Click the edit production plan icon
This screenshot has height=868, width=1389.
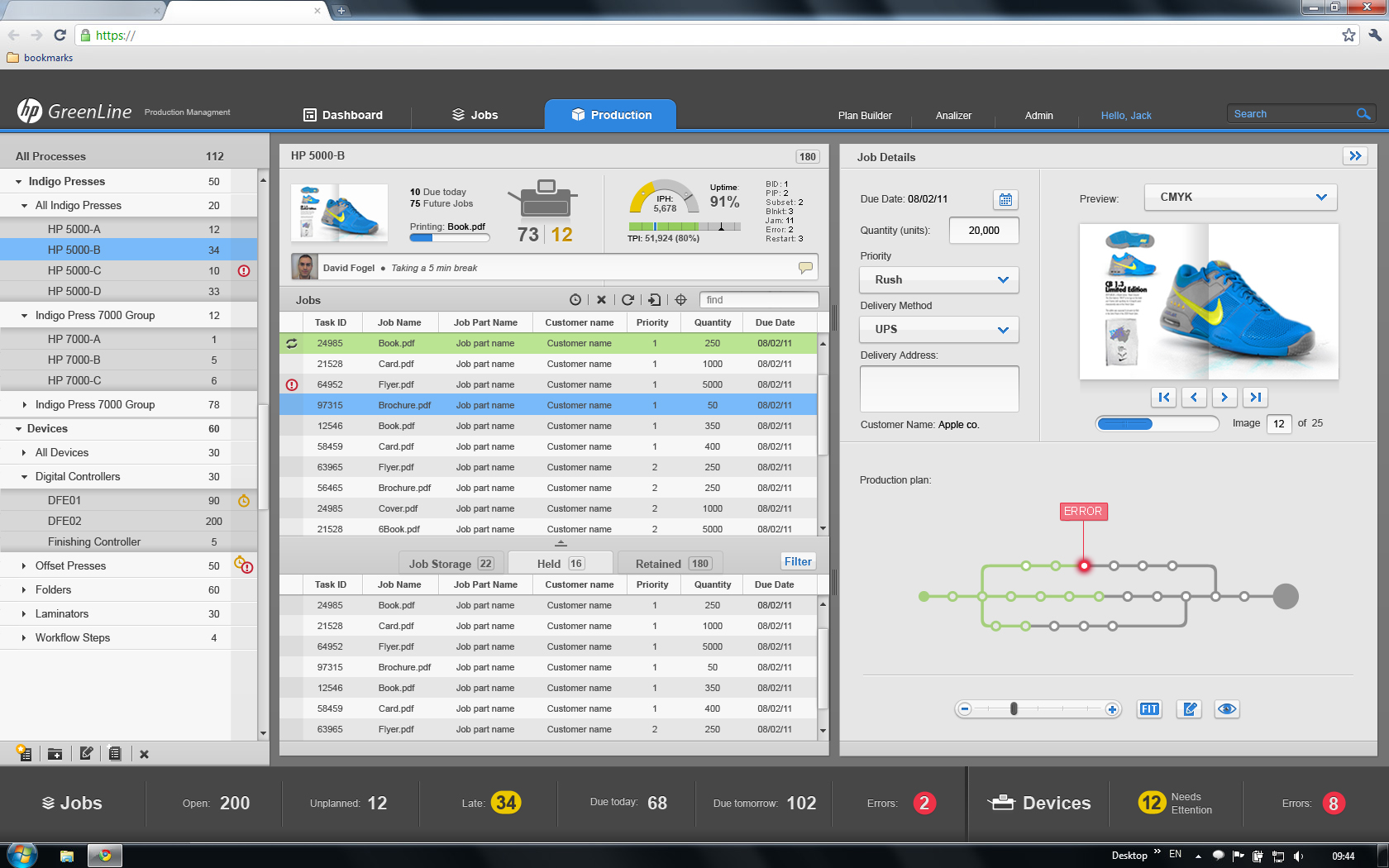[x=1190, y=708]
